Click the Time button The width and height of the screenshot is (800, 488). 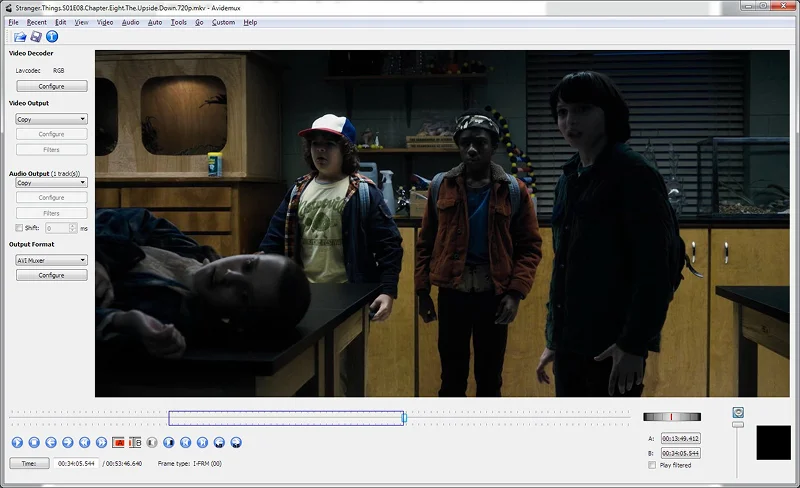(29, 463)
